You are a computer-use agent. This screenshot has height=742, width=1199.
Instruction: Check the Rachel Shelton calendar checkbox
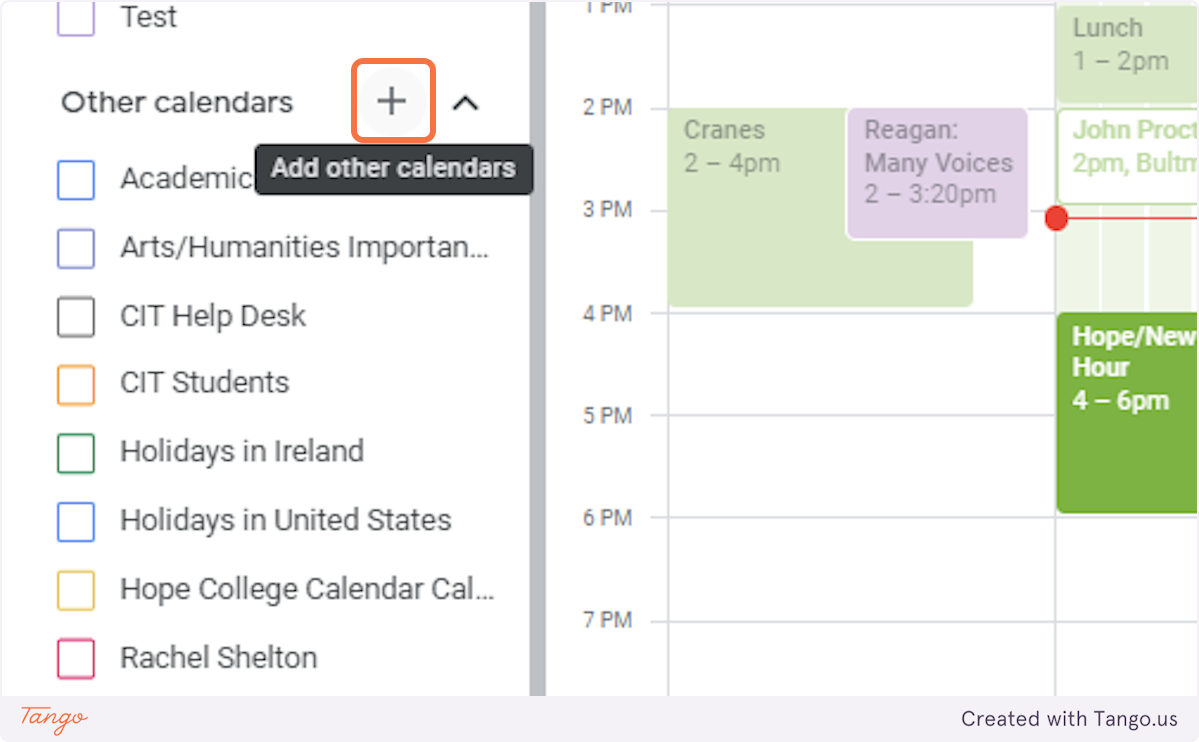(x=76, y=658)
